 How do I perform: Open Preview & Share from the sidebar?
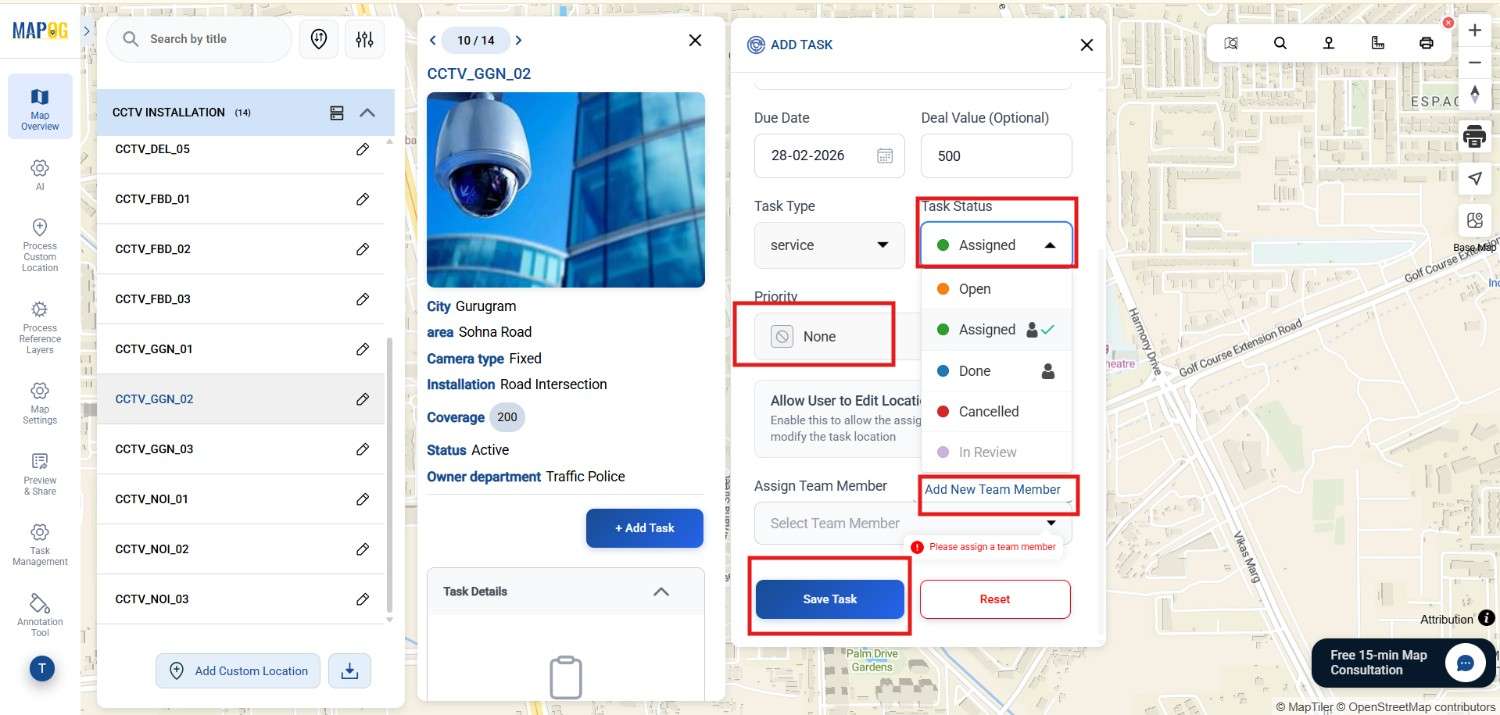pyautogui.click(x=40, y=470)
